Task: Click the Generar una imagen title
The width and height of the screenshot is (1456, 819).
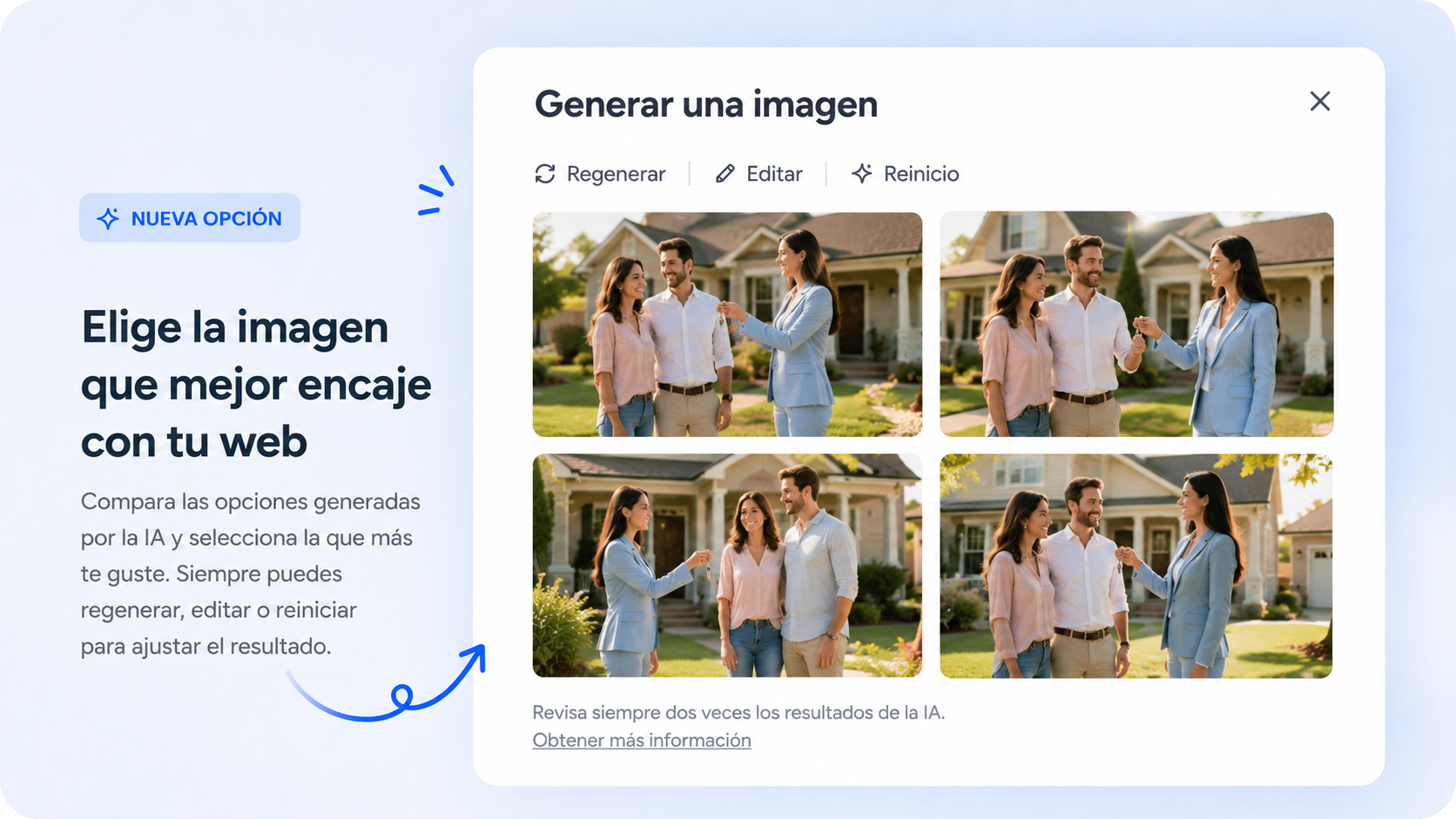Action: [706, 104]
